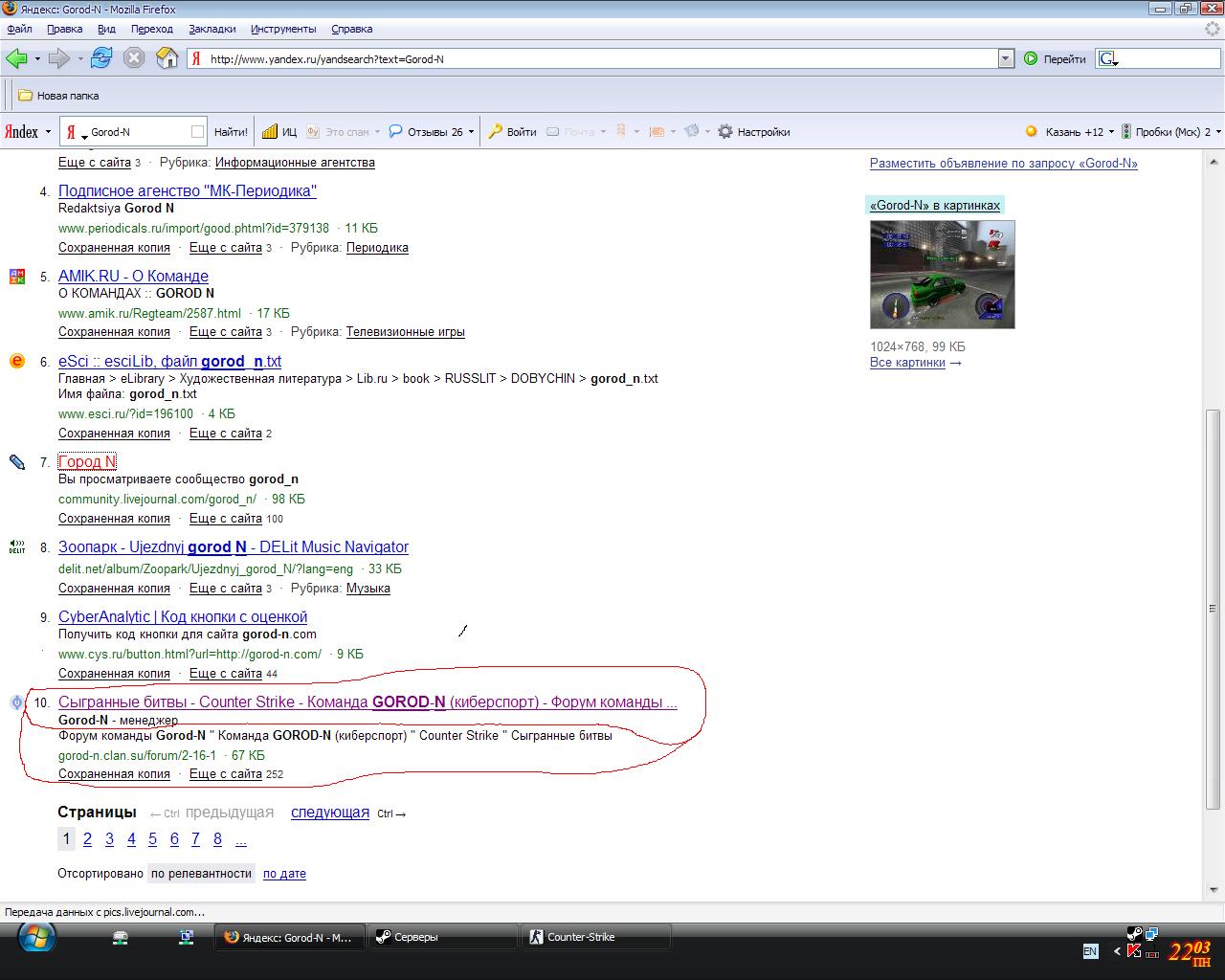Sort results по дате
The width and height of the screenshot is (1225, 980).
pos(284,874)
